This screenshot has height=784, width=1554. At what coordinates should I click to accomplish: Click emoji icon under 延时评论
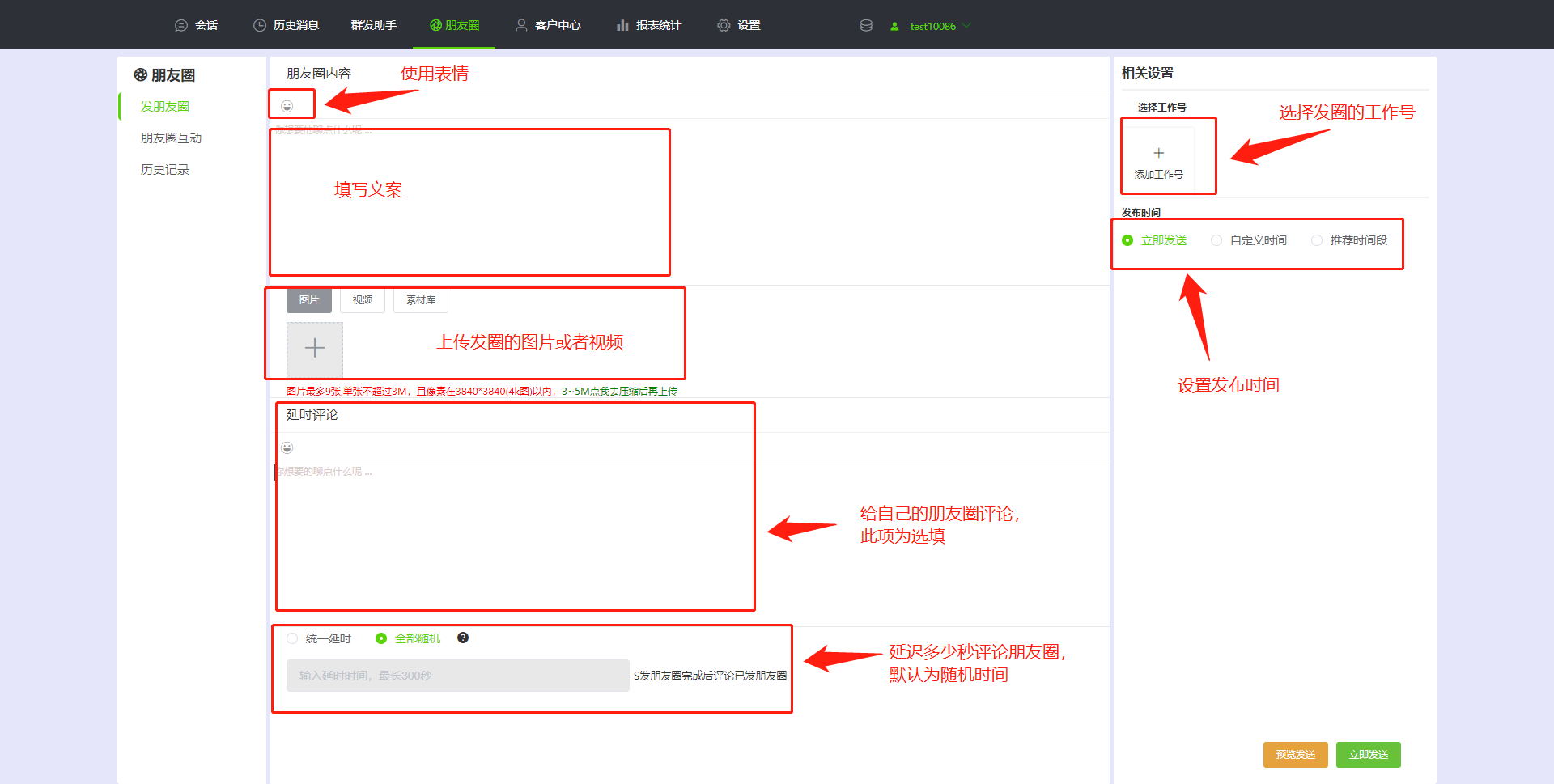pyautogui.click(x=287, y=447)
